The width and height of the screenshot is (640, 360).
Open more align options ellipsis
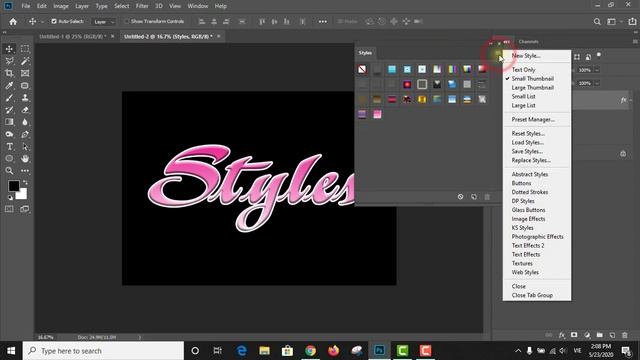point(323,22)
